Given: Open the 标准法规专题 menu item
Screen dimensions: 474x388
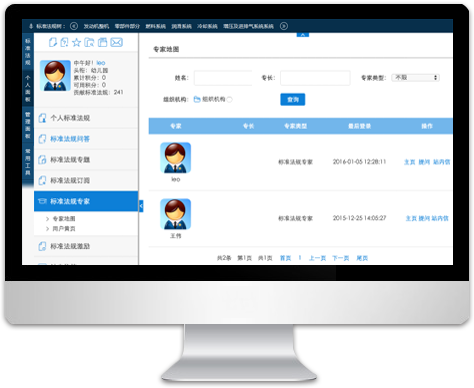Looking at the screenshot, I should point(86,160).
